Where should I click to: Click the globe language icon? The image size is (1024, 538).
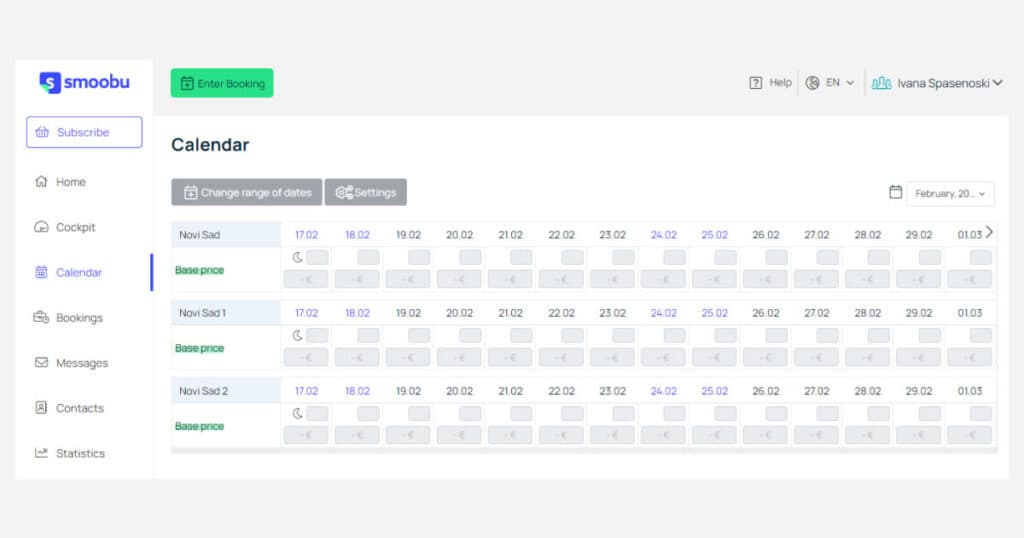pos(812,83)
